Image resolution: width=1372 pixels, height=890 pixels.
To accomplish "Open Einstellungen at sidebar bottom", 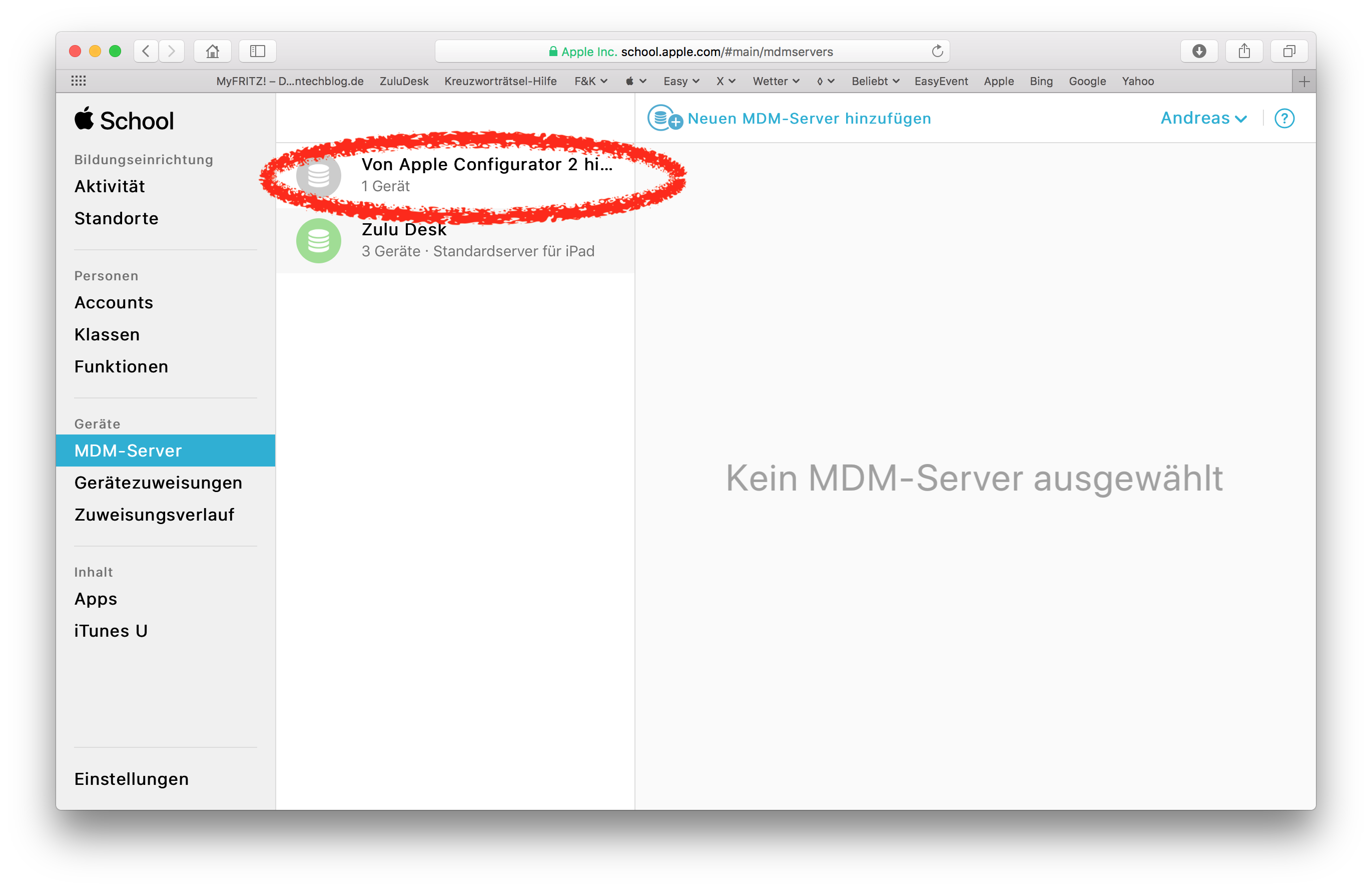I will coord(132,779).
